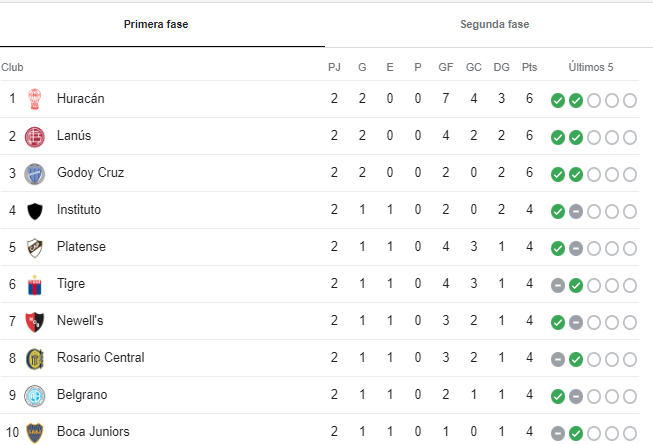
Task: Click the Instituto black shield crest
Action: [35, 211]
